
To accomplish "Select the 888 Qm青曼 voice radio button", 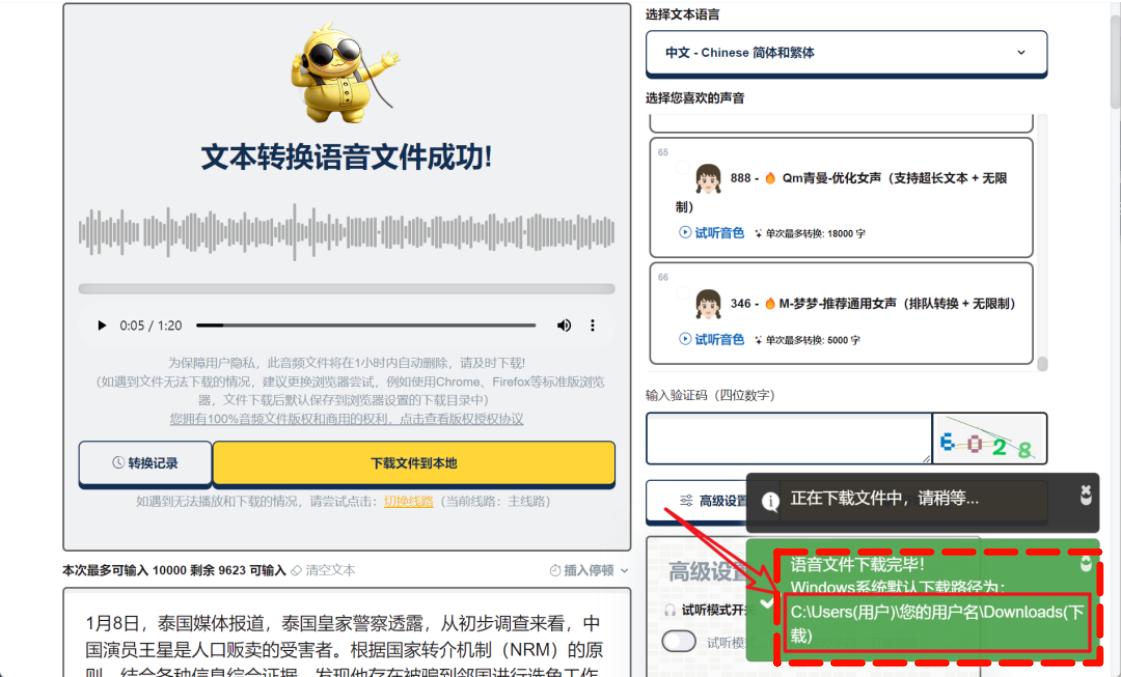I will coord(683,168).
